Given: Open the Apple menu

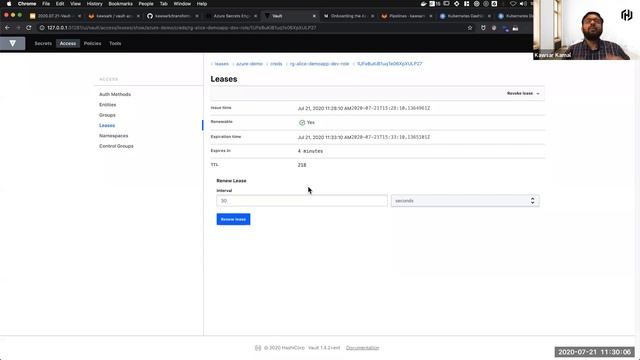Looking at the screenshot, I should click(x=9, y=4).
